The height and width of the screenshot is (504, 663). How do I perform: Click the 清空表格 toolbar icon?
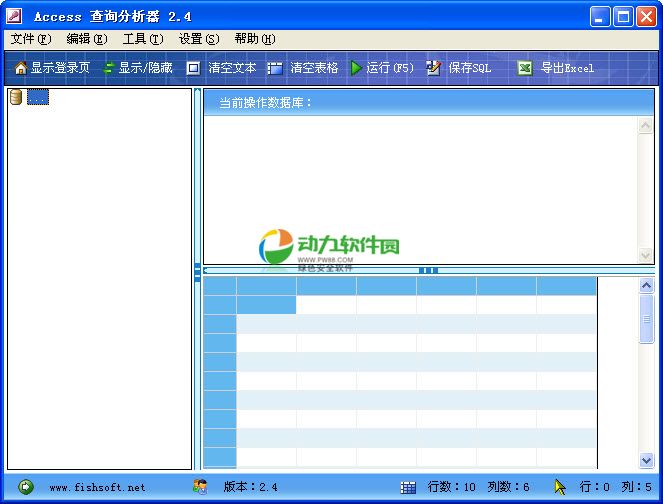pos(274,68)
